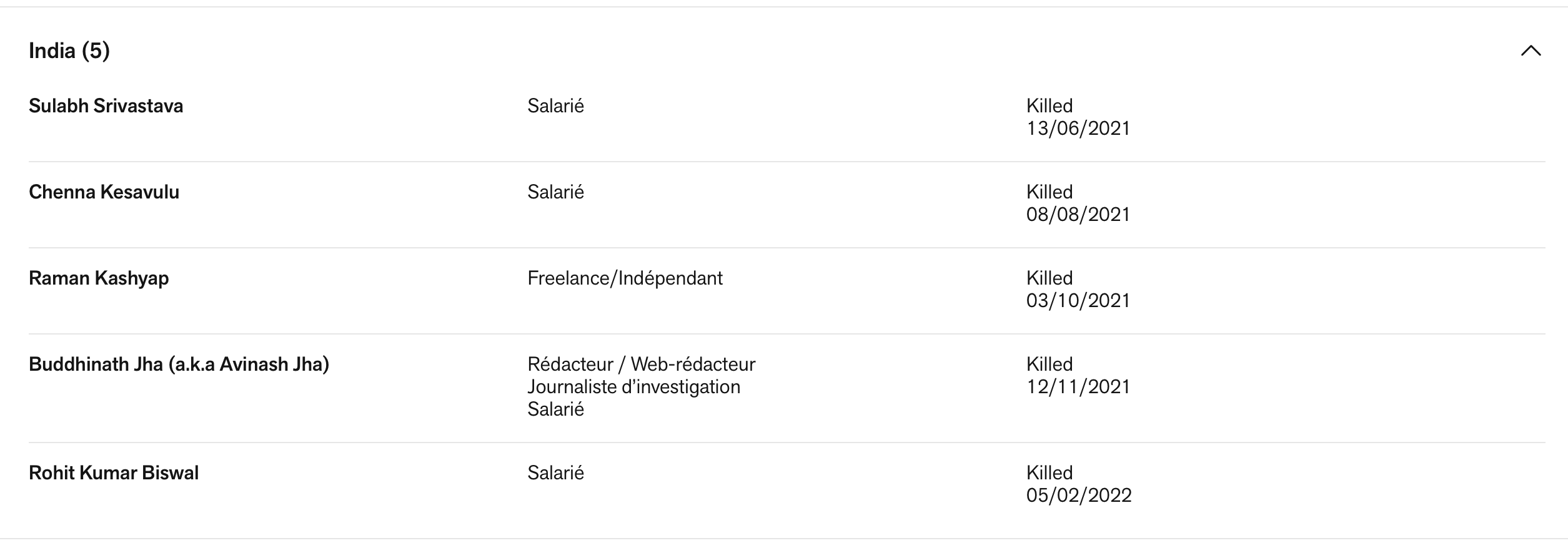1568x543 pixels.
Task: Click Salarié under Journaliste d'investigation
Action: point(555,409)
